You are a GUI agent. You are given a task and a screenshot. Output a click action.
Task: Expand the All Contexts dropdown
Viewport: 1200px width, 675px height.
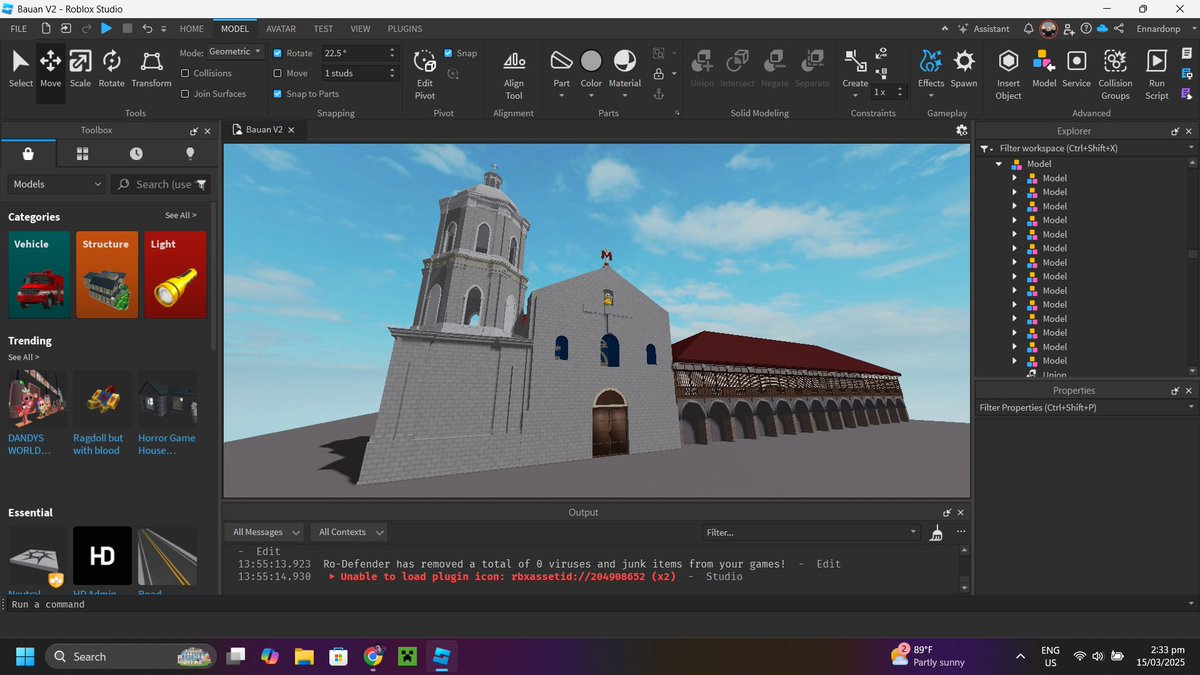349,532
